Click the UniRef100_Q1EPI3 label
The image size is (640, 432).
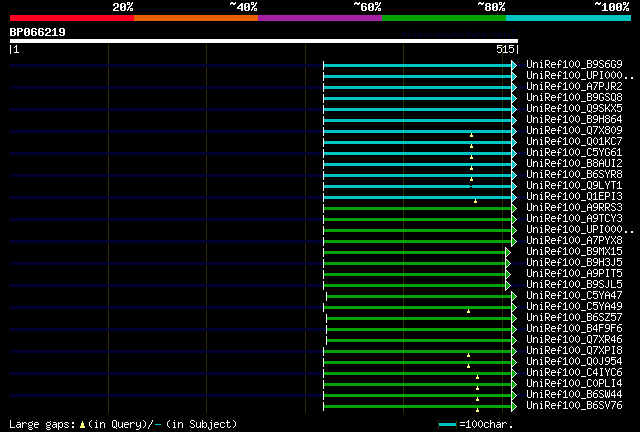click(x=574, y=197)
